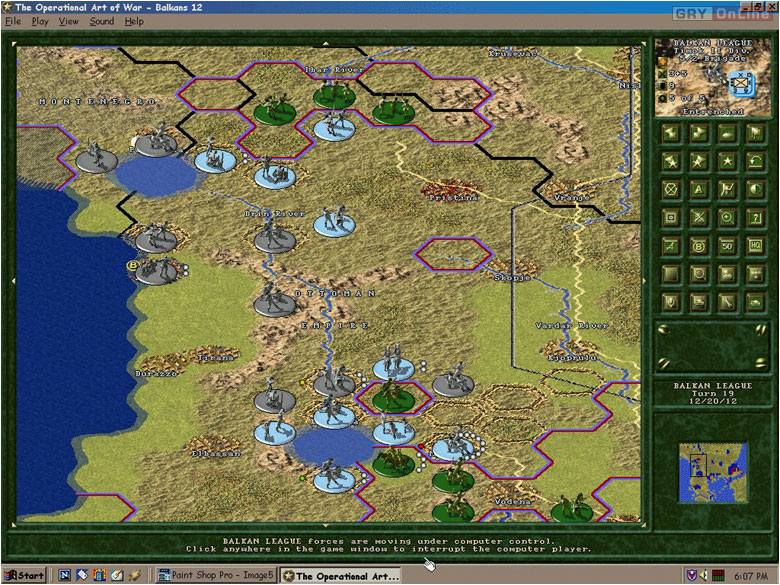Screen dimensions: 780x585
Task: Click the star with left arrow button
Action: (x=671, y=161)
